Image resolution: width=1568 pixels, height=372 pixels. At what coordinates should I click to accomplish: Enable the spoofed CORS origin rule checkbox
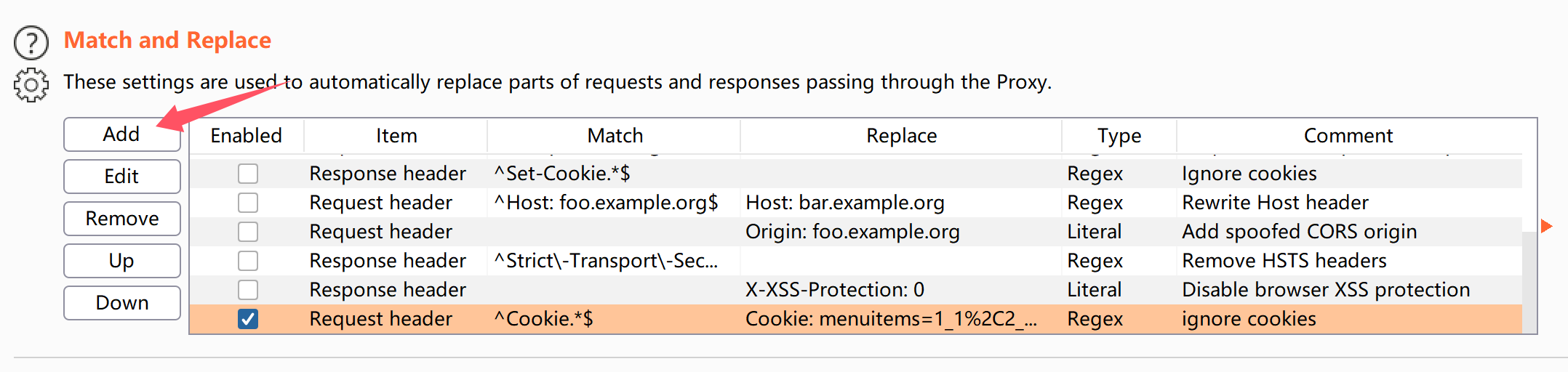tap(248, 232)
